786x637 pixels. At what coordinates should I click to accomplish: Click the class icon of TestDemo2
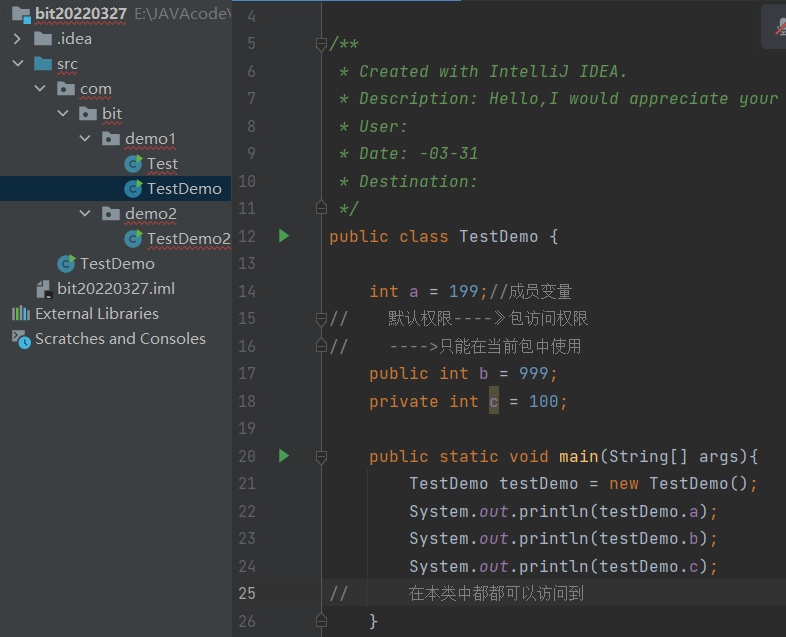133,239
